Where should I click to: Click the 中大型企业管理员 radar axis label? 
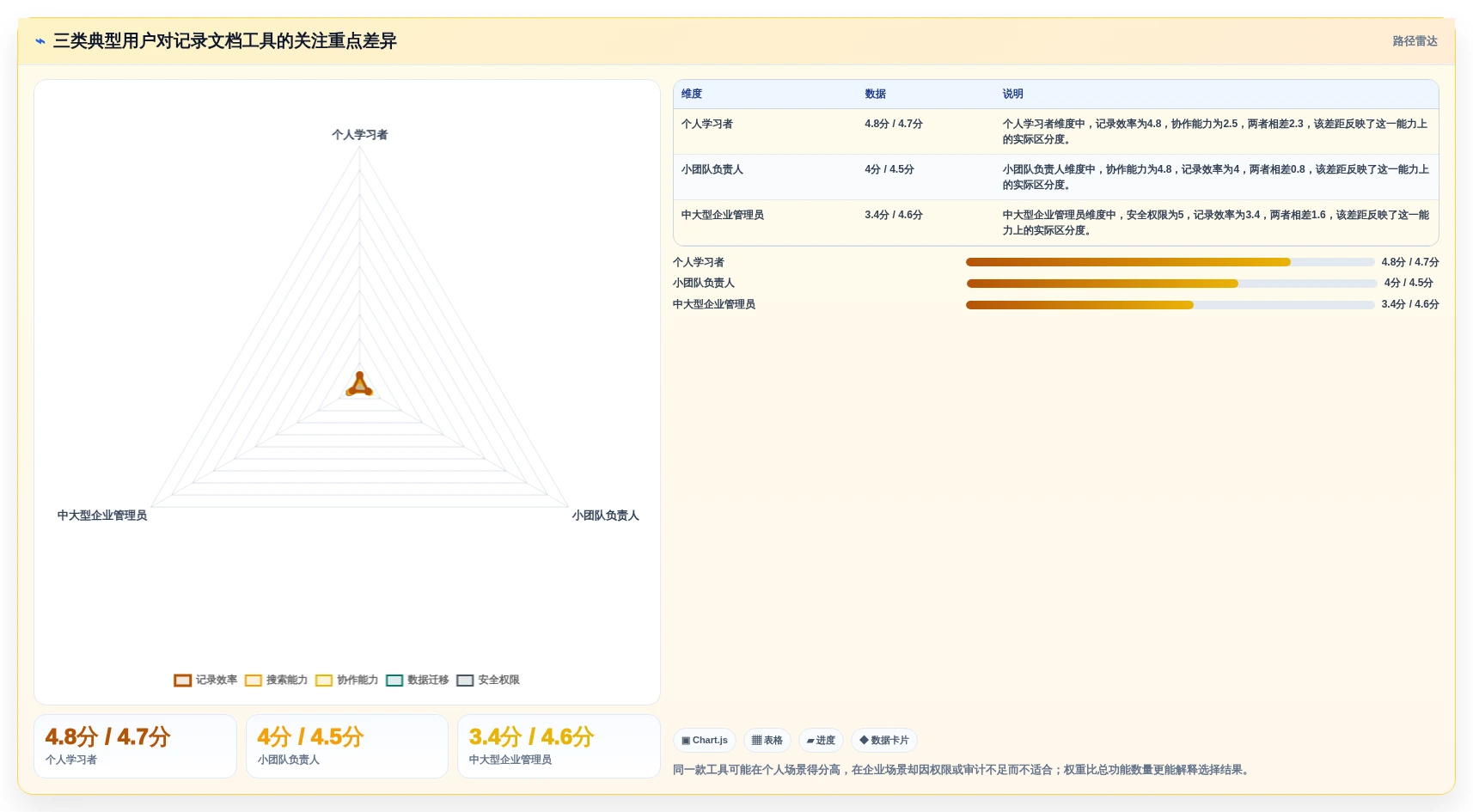click(x=102, y=516)
